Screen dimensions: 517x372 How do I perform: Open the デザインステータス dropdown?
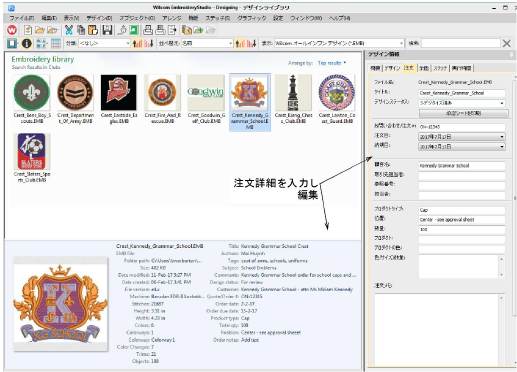tap(462, 103)
